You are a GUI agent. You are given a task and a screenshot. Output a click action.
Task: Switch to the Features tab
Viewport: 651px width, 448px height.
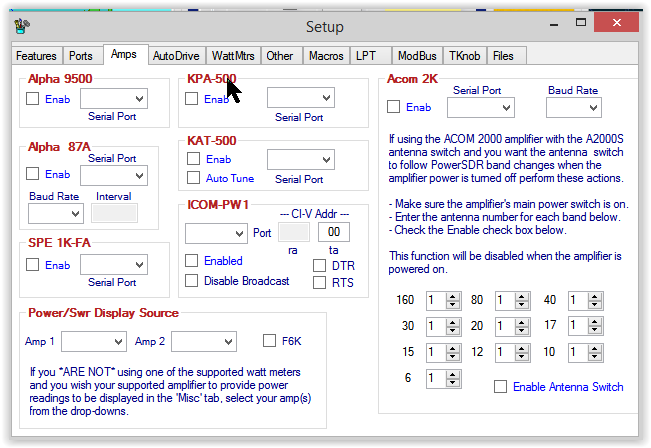(37, 56)
